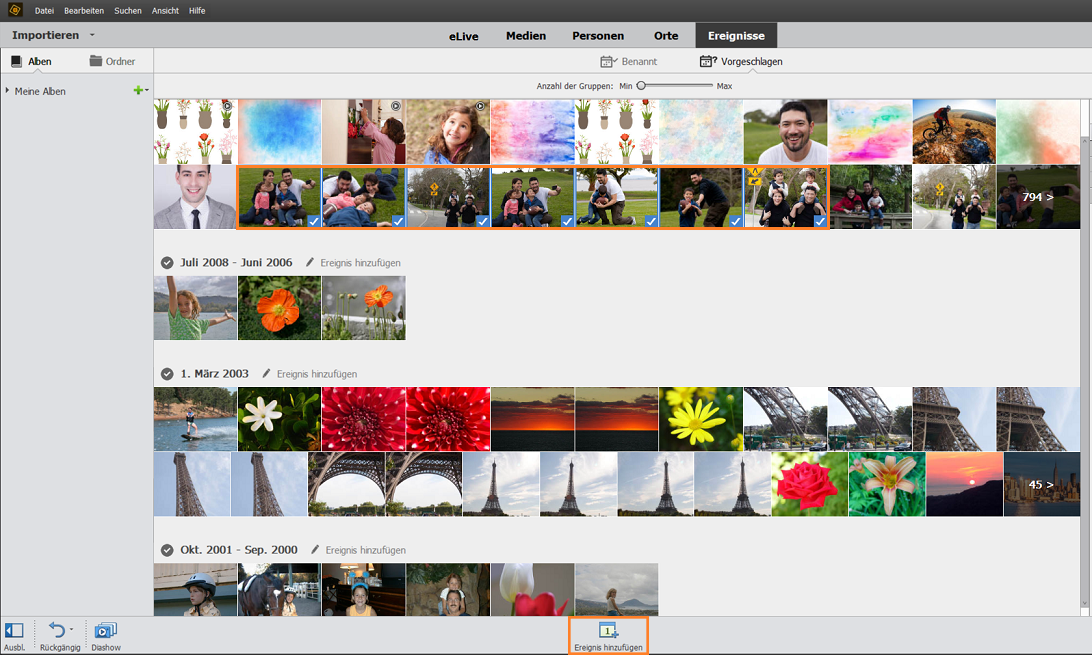Toggle checkmark on fourth selected family photo

click(x=567, y=221)
